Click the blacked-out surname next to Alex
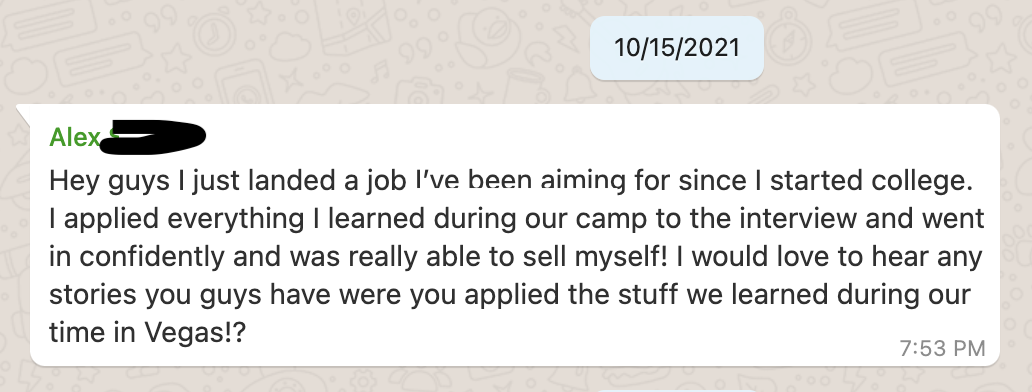Viewport: 1032px width, 392px height. [x=153, y=137]
